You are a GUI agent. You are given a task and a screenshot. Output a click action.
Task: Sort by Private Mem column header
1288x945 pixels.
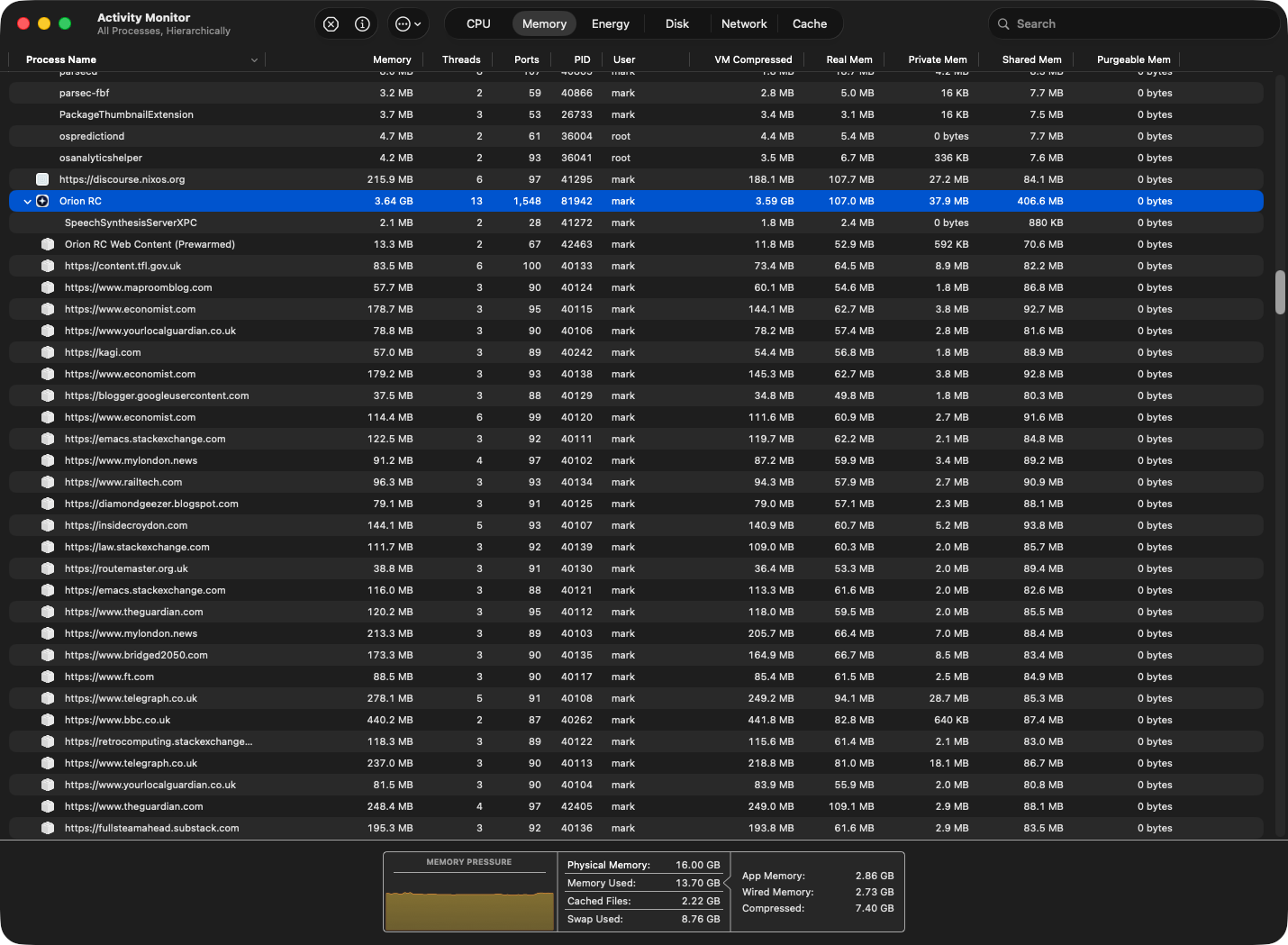tap(938, 59)
